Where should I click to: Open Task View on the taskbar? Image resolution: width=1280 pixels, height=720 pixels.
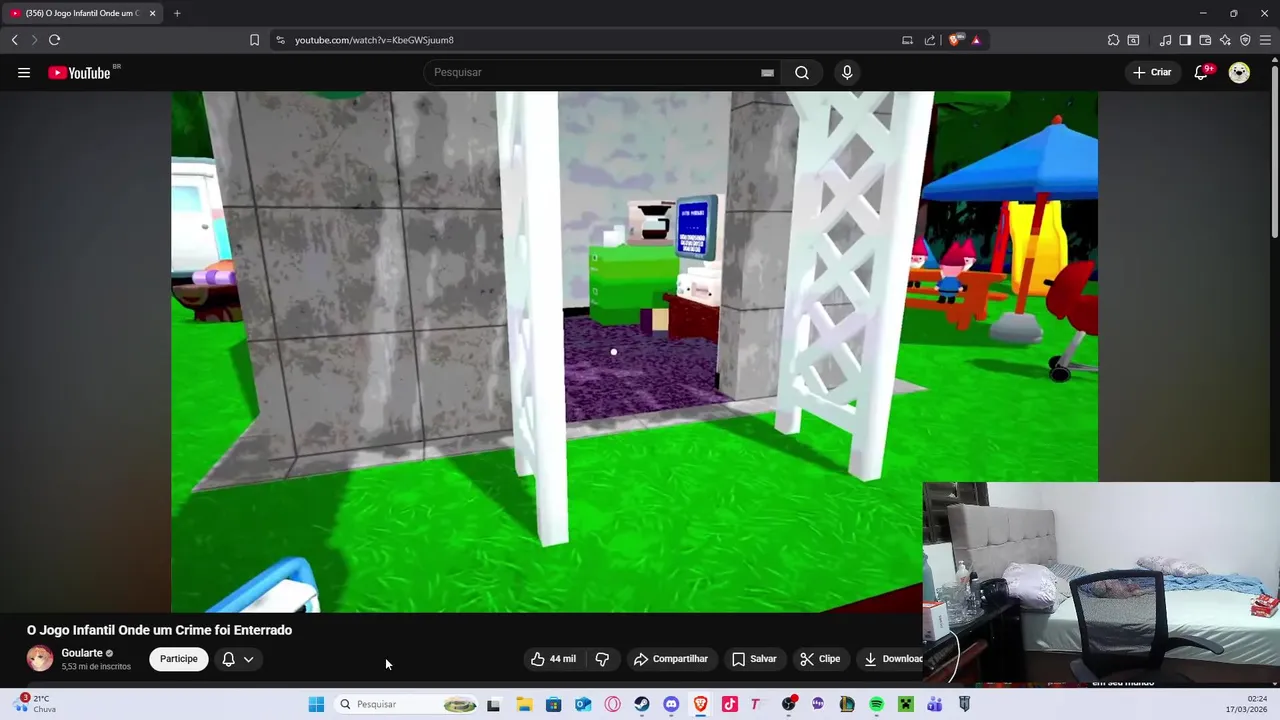click(493, 704)
